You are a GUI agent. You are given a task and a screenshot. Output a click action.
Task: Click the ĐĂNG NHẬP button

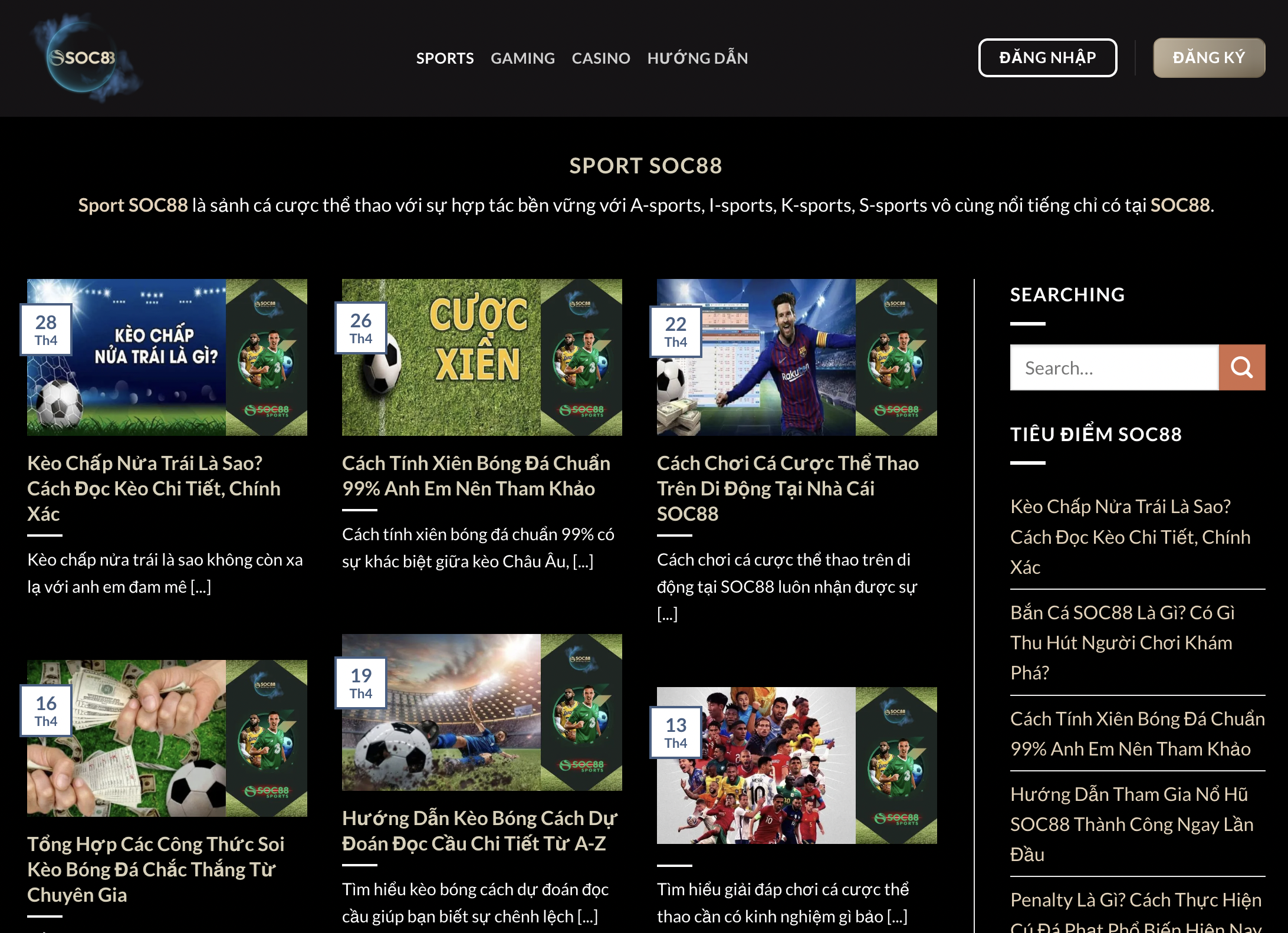(1047, 58)
